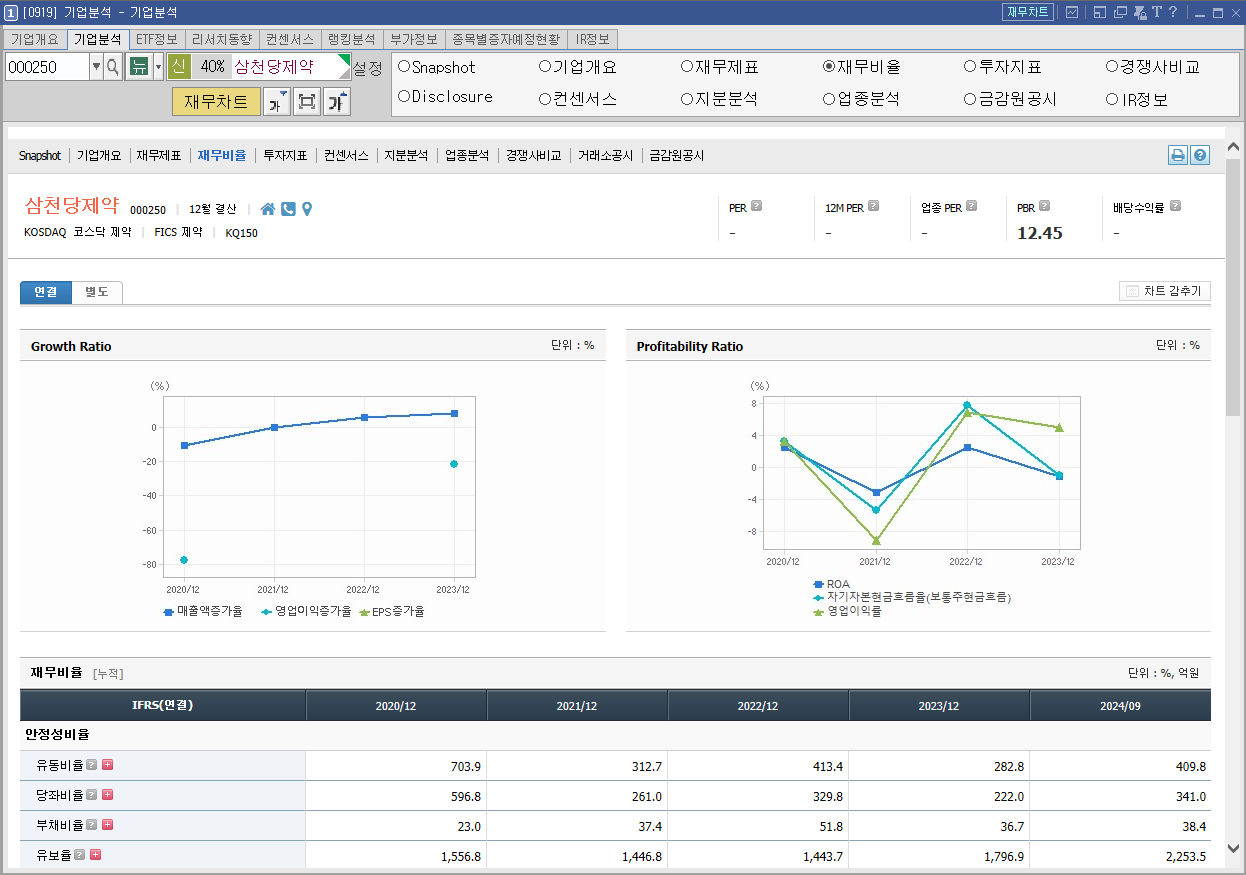Click the chart icon in the title bar
1246x875 pixels.
coord(1072,12)
